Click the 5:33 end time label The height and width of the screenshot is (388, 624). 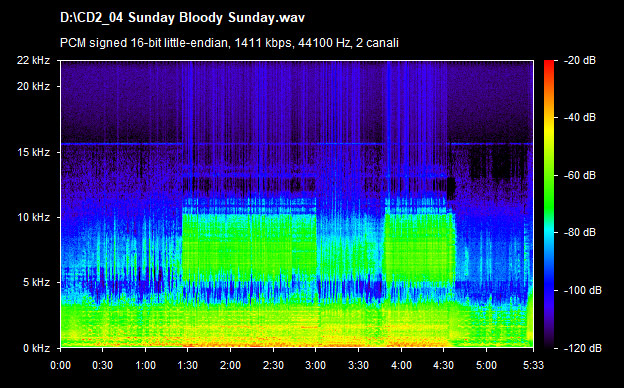[533, 365]
